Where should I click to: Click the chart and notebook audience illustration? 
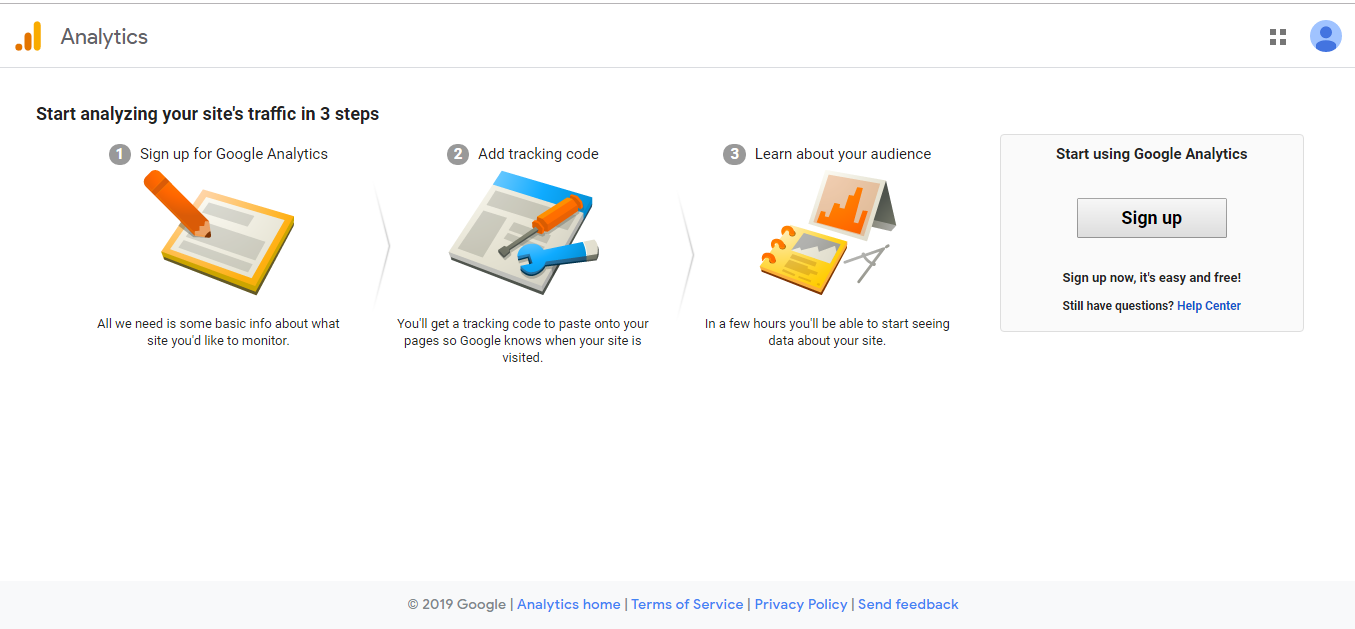[x=828, y=233]
